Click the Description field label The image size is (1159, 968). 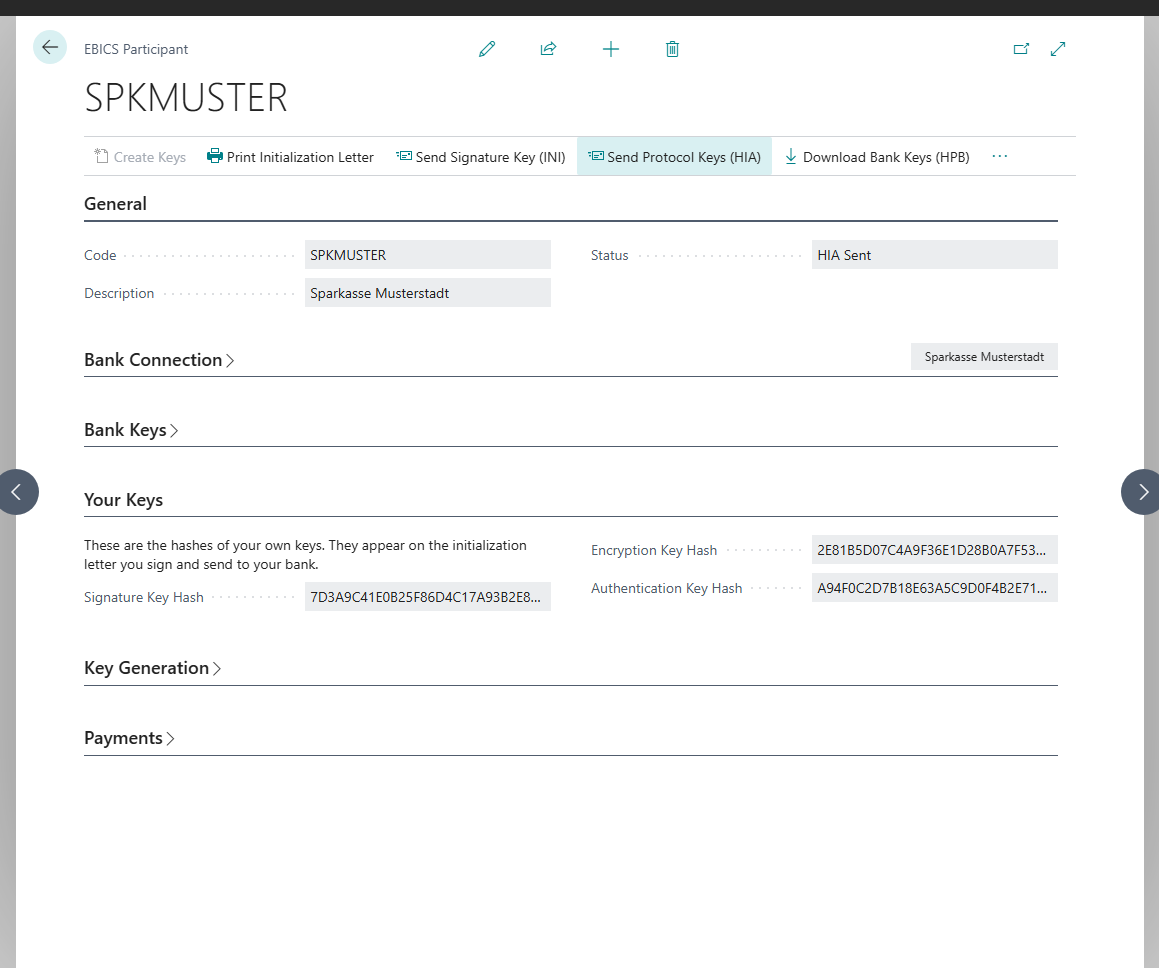pyautogui.click(x=119, y=293)
